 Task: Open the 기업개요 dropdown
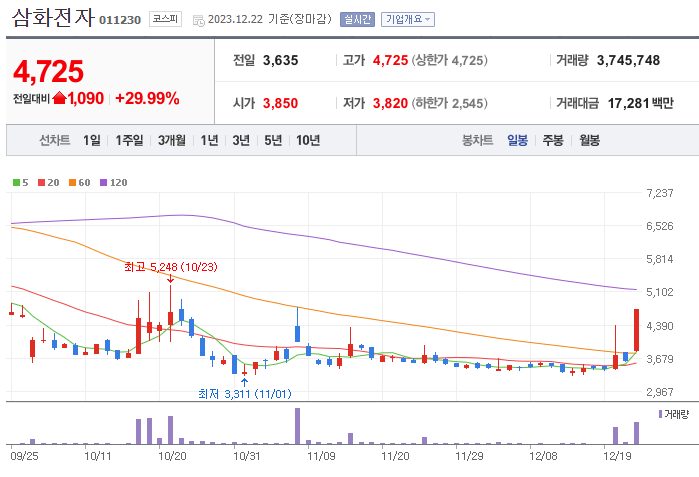point(407,19)
